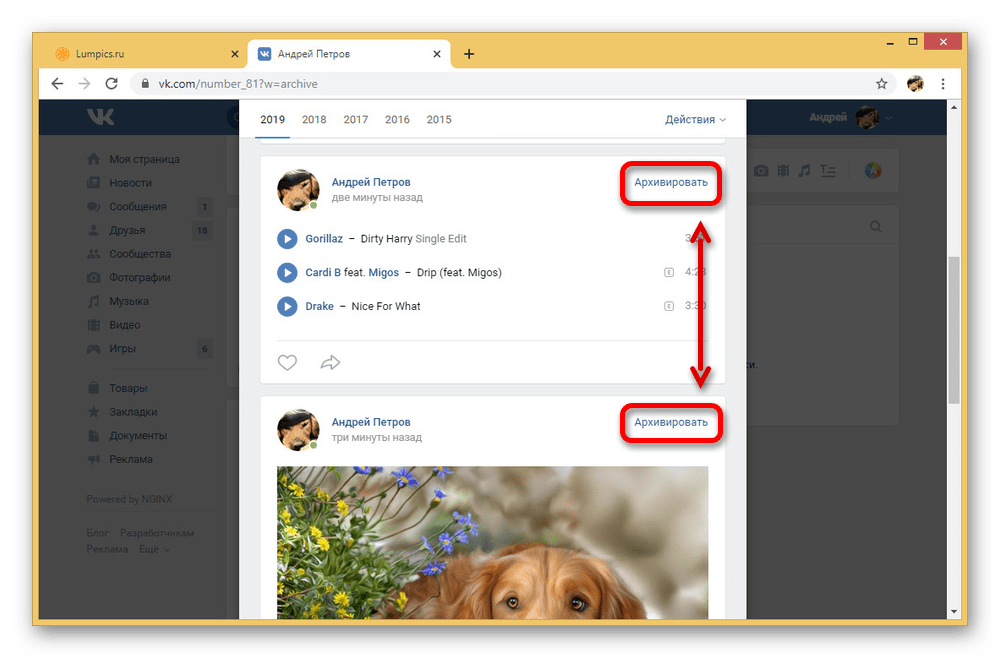Select the 2016 archive tab

(x=397, y=120)
